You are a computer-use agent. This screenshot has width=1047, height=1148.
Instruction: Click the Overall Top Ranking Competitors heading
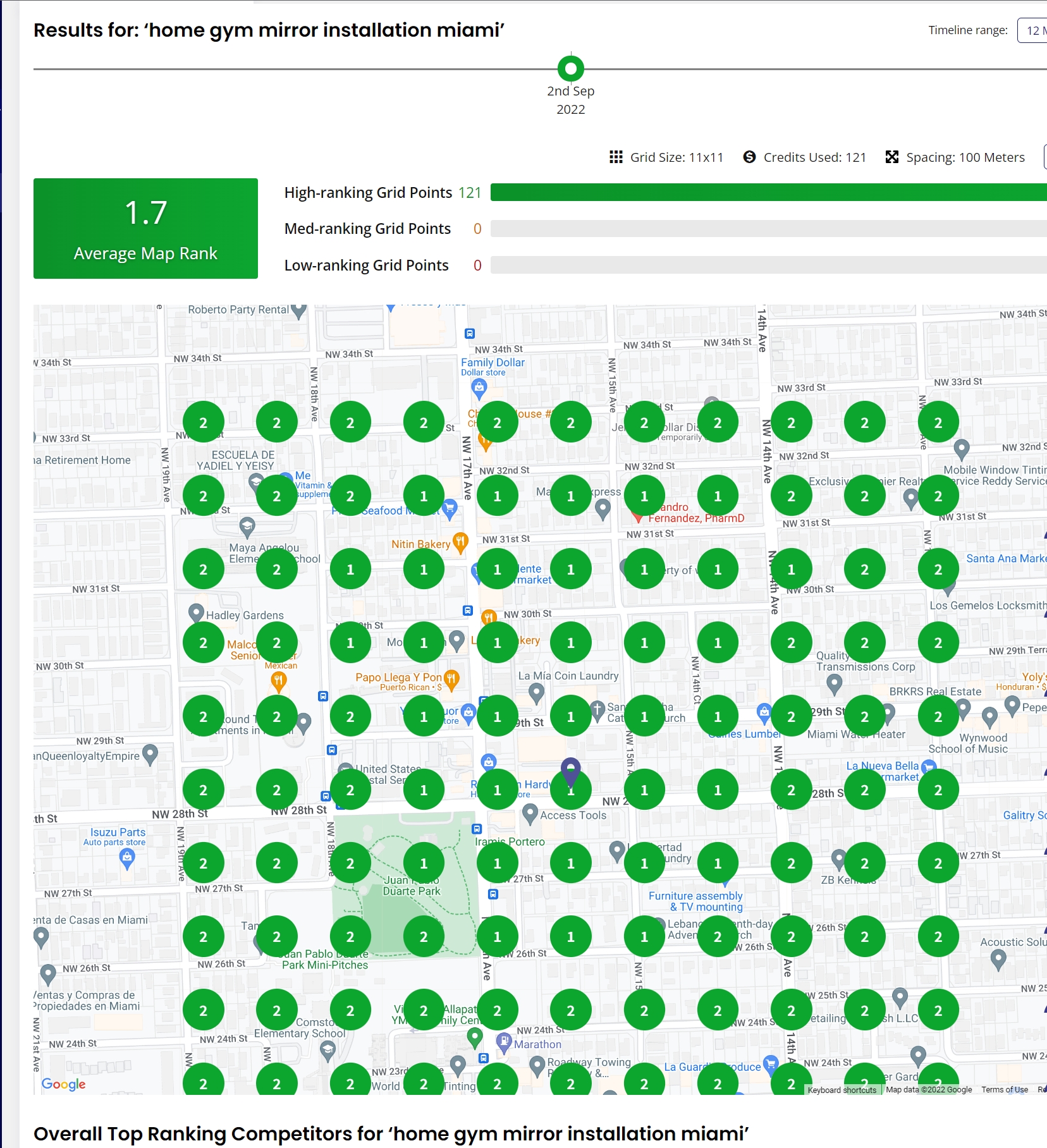391,1133
